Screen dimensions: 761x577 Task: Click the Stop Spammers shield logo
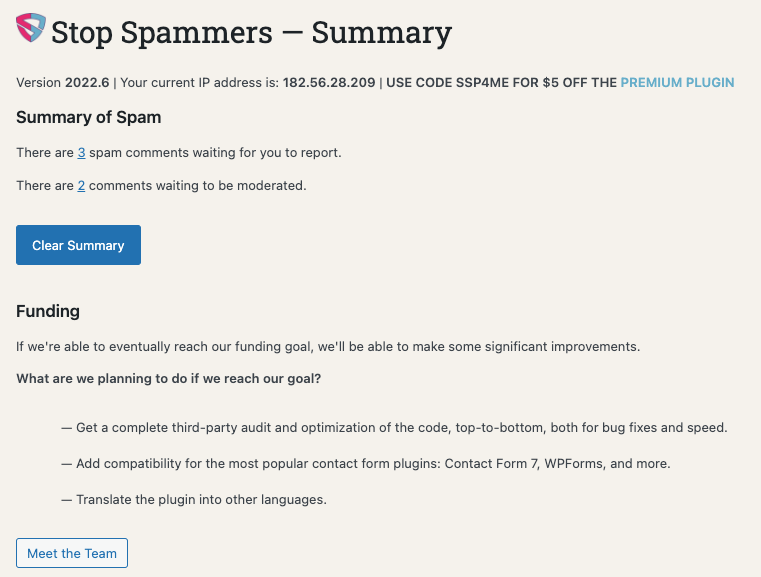pos(31,28)
